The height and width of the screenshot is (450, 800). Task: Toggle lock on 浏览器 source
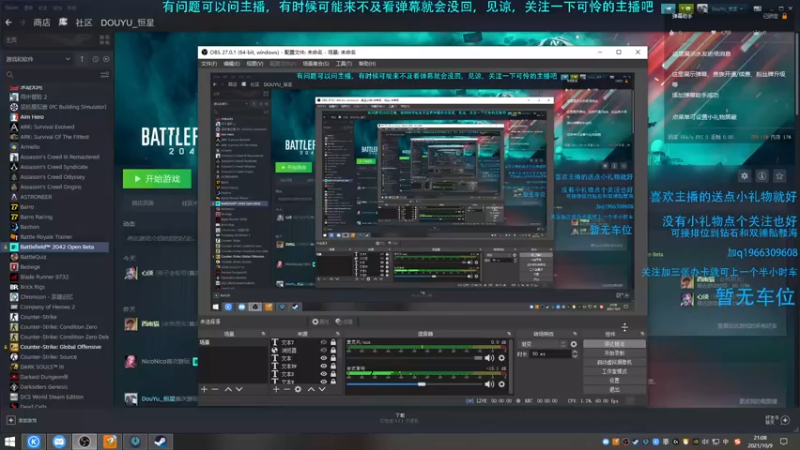[333, 351]
